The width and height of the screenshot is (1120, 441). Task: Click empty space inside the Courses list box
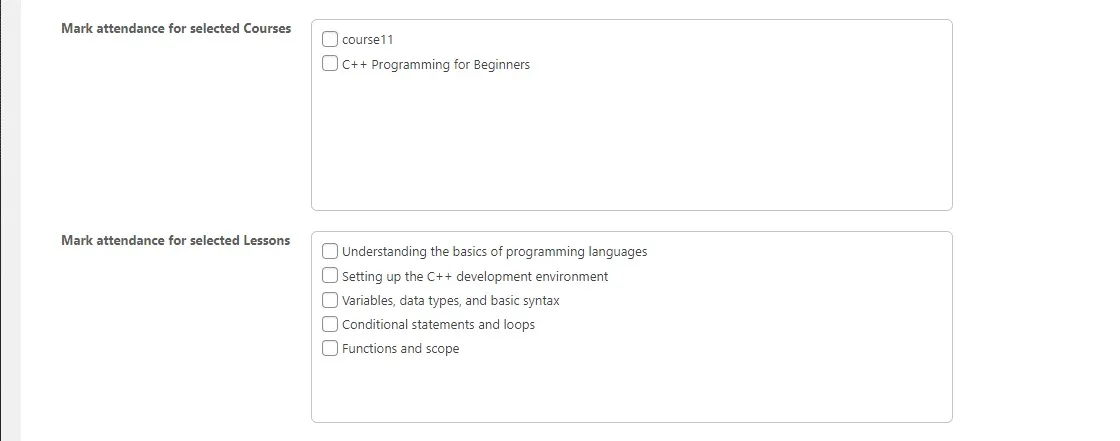tap(630, 150)
